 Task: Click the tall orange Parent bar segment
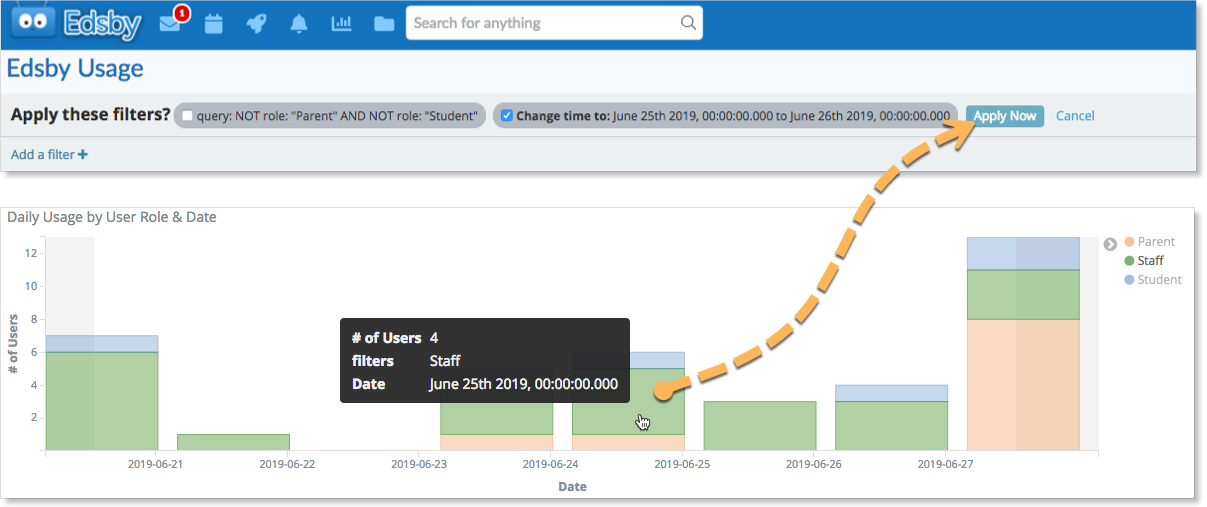pos(1023,385)
